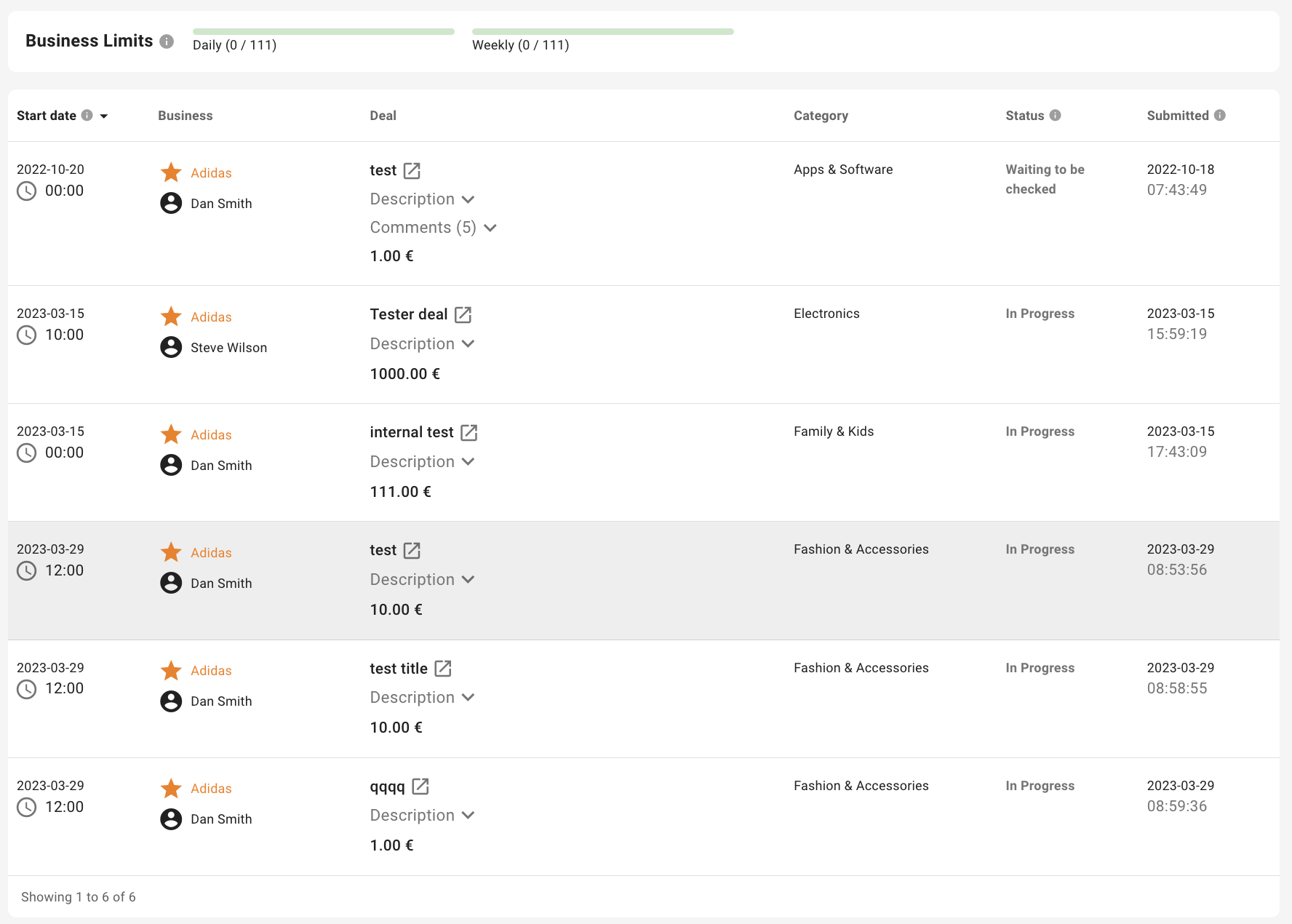Click the Deal column header
The image size is (1292, 924).
pyautogui.click(x=383, y=116)
